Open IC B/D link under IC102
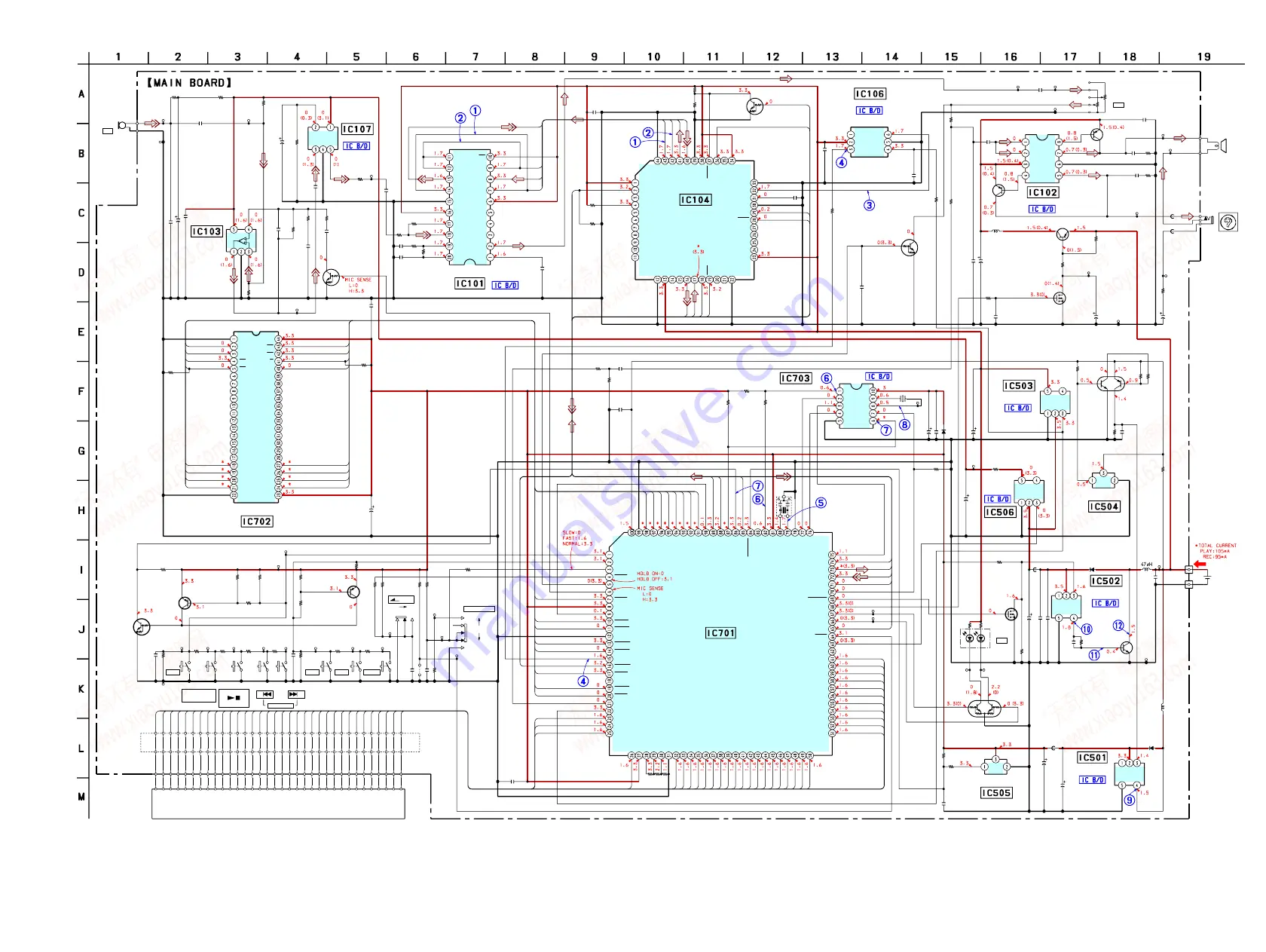Viewport: 1266px width, 952px height. [1042, 210]
